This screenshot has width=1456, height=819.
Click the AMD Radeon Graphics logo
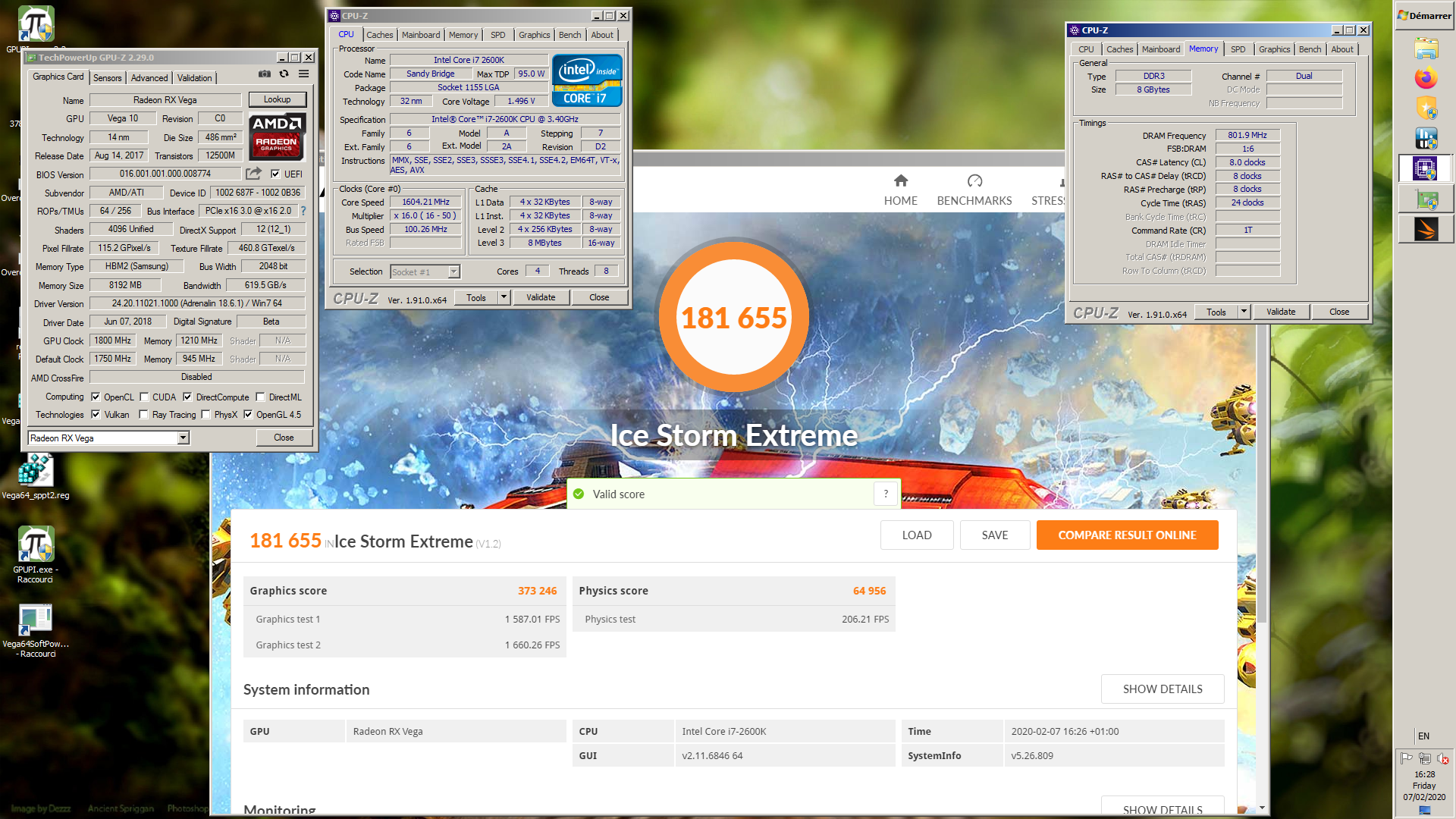coord(278,137)
